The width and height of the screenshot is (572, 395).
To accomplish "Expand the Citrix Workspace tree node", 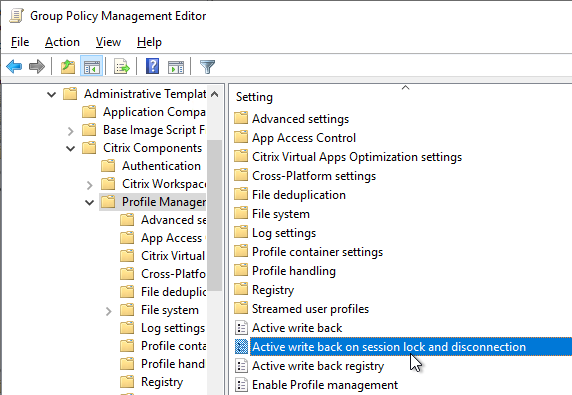I will coord(90,185).
